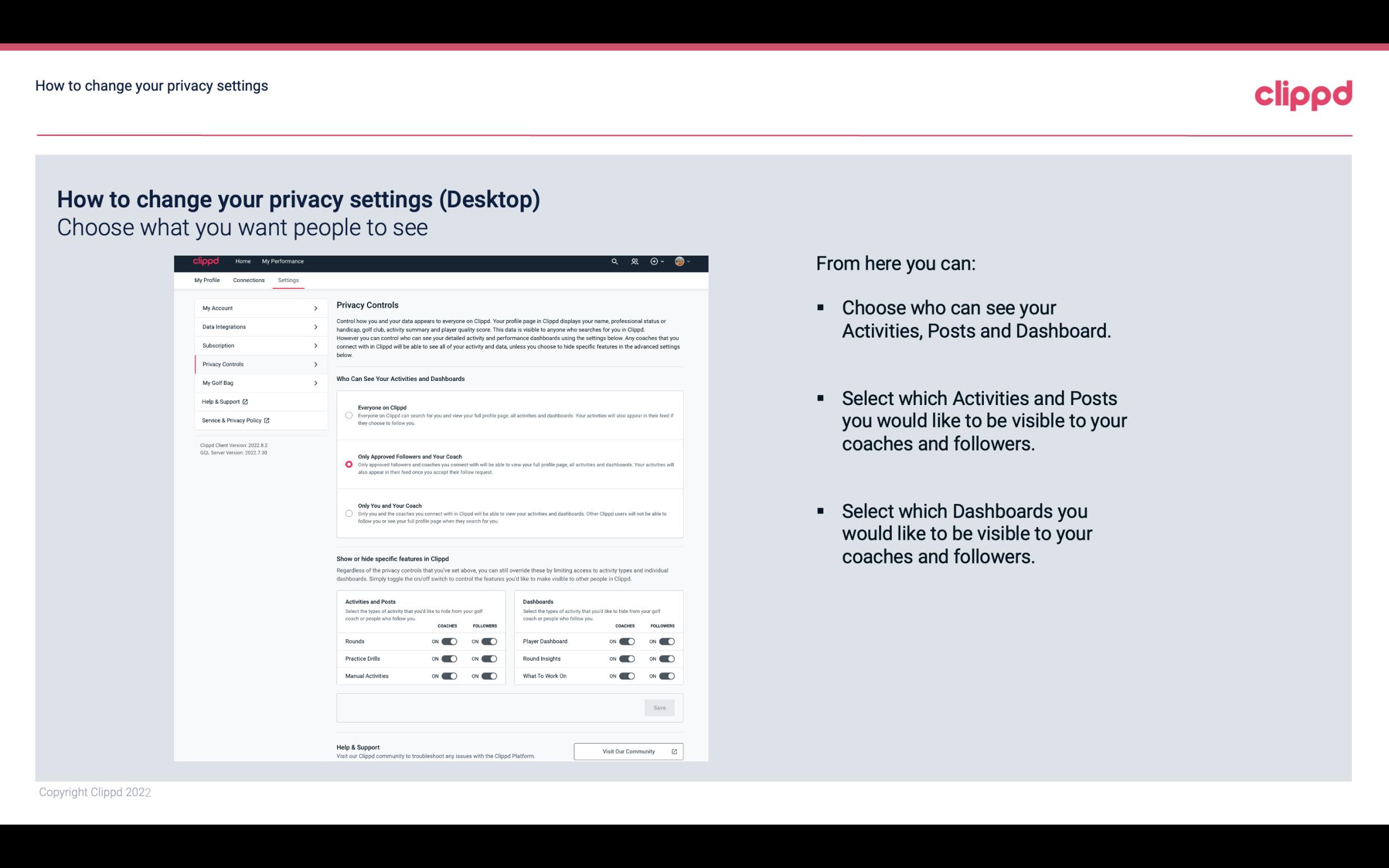The height and width of the screenshot is (868, 1389).
Task: Select the Only Approved Followers radio button
Action: coord(348,463)
